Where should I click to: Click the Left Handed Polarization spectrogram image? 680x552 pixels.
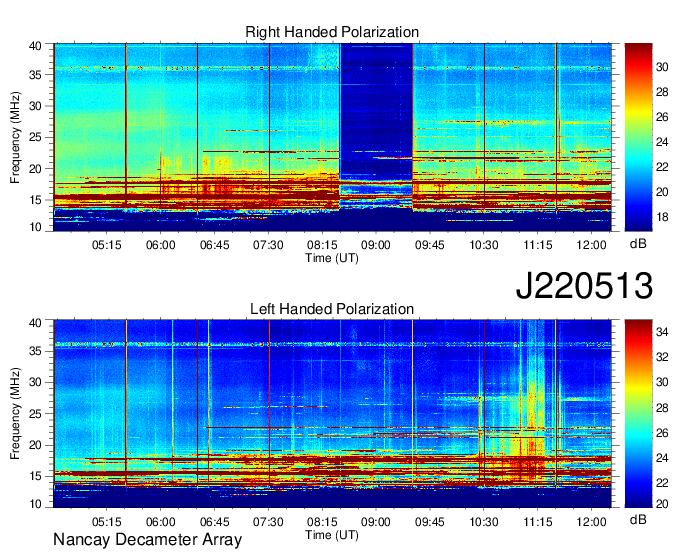click(332, 414)
